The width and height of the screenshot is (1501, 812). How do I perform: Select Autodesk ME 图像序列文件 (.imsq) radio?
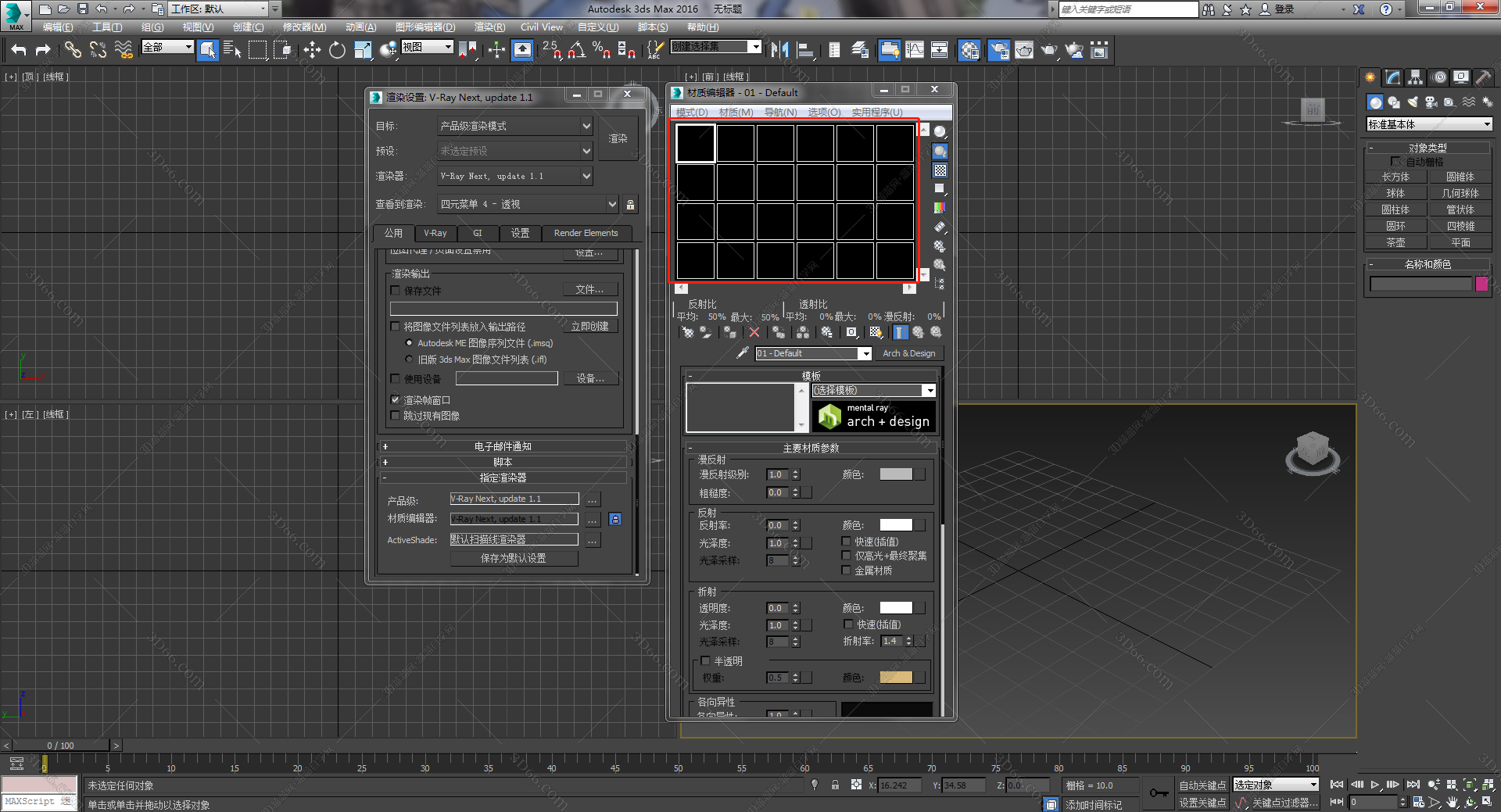pos(409,343)
